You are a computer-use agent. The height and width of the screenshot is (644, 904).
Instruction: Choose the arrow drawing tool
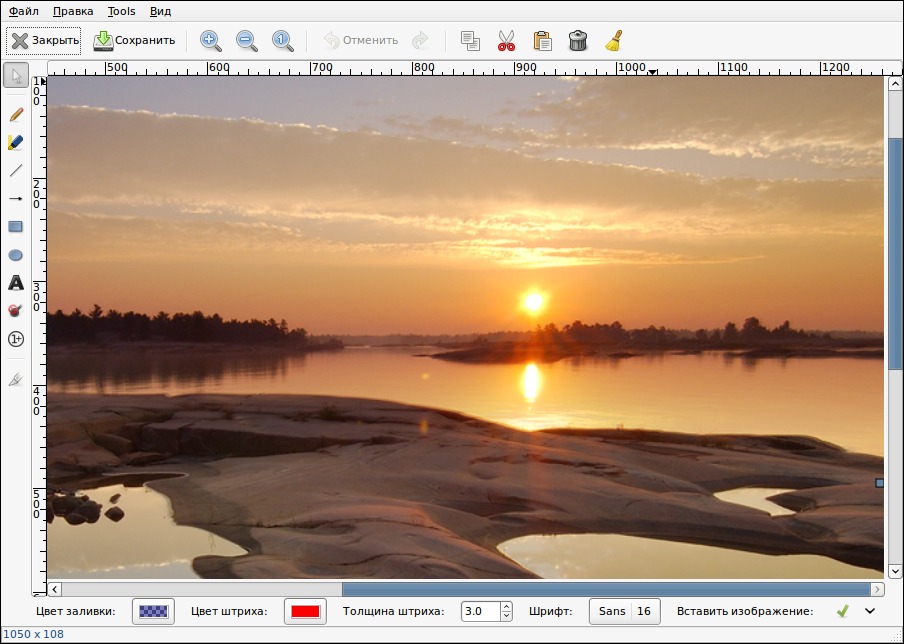(16, 198)
